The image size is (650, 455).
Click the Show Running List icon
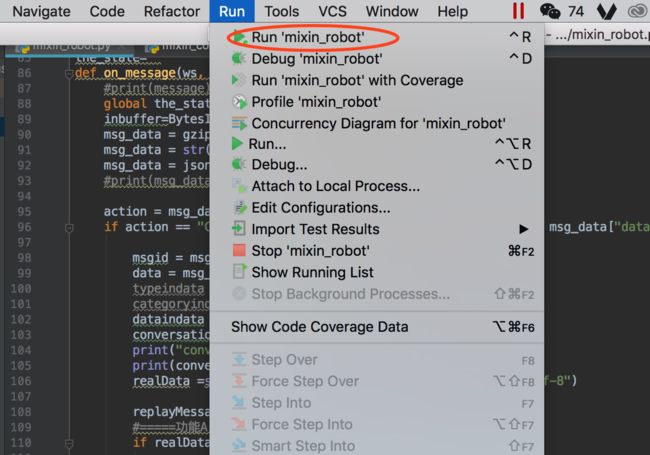(x=239, y=272)
